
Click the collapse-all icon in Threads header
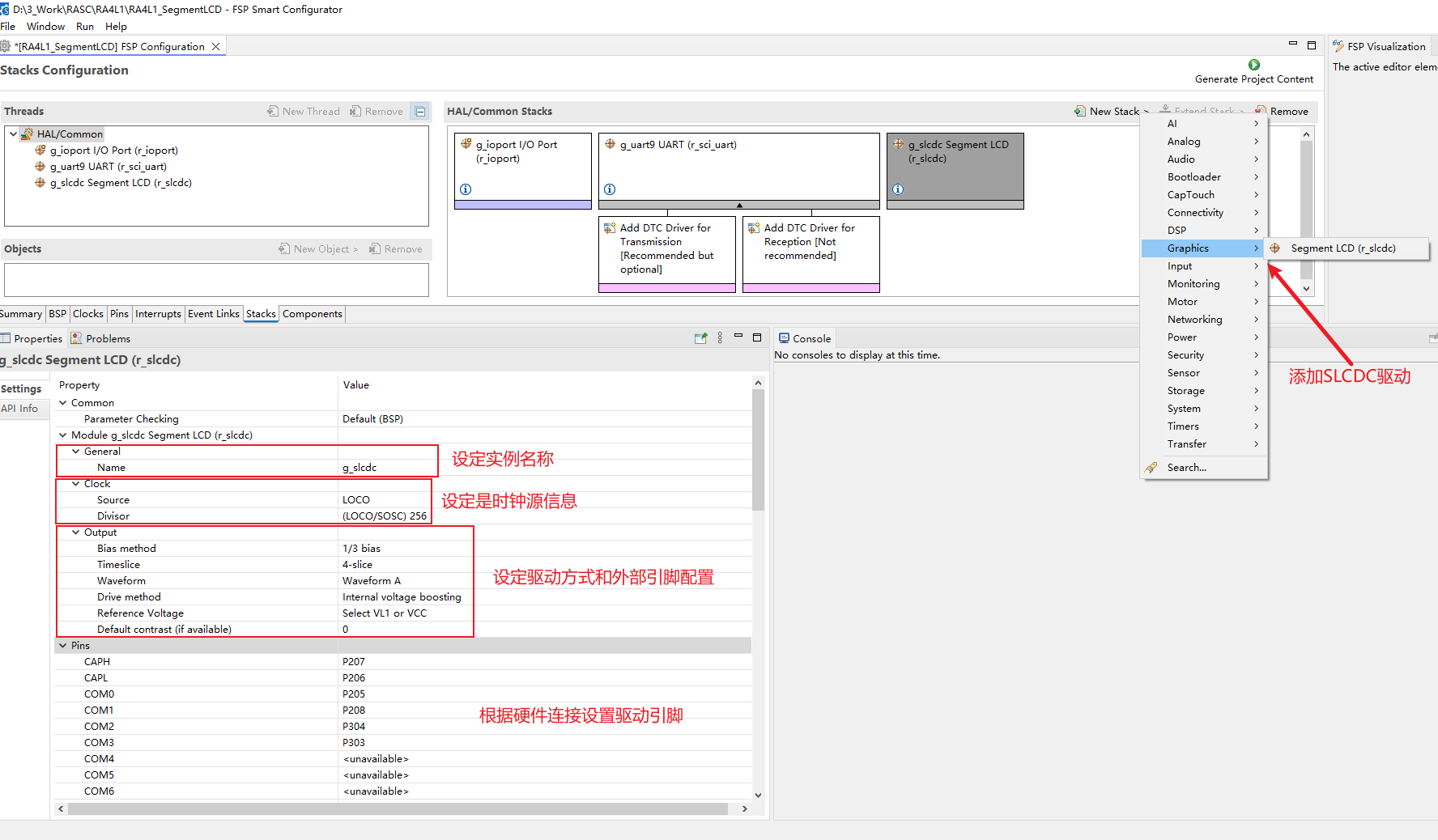(x=420, y=112)
